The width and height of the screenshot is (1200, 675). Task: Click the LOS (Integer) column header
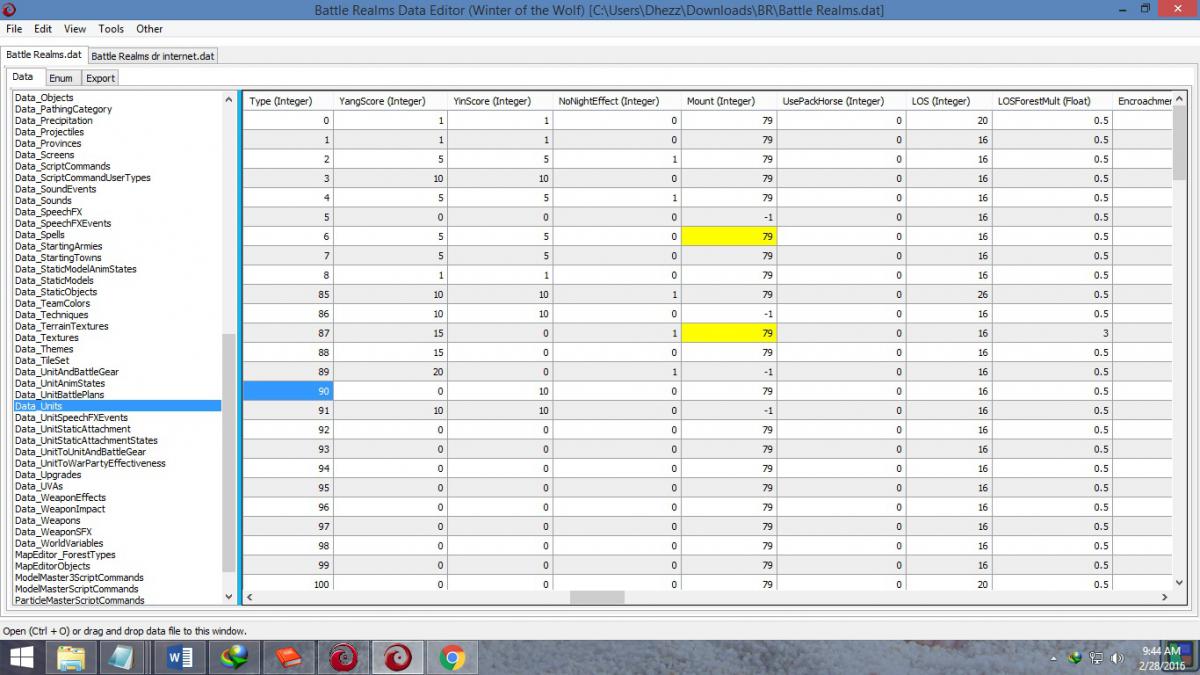click(940, 101)
